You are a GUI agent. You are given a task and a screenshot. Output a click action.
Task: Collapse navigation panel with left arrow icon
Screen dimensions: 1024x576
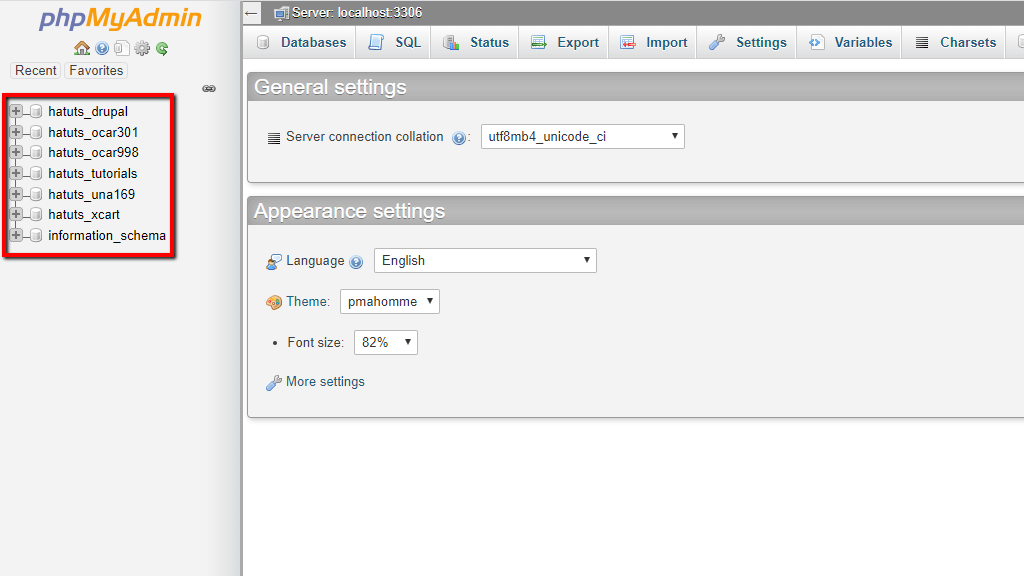(x=252, y=13)
